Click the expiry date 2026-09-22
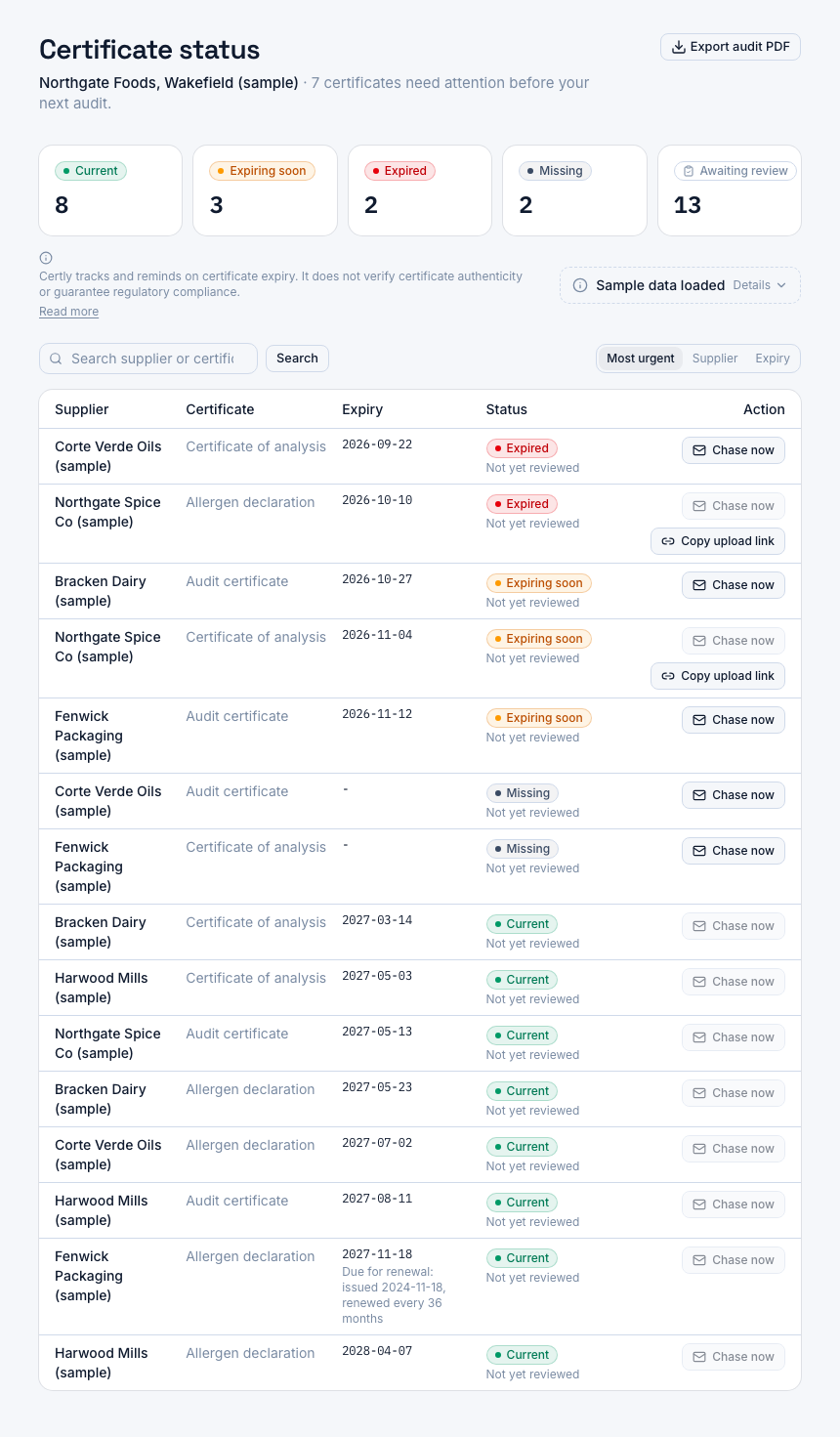The height and width of the screenshot is (1437, 840). tap(377, 444)
